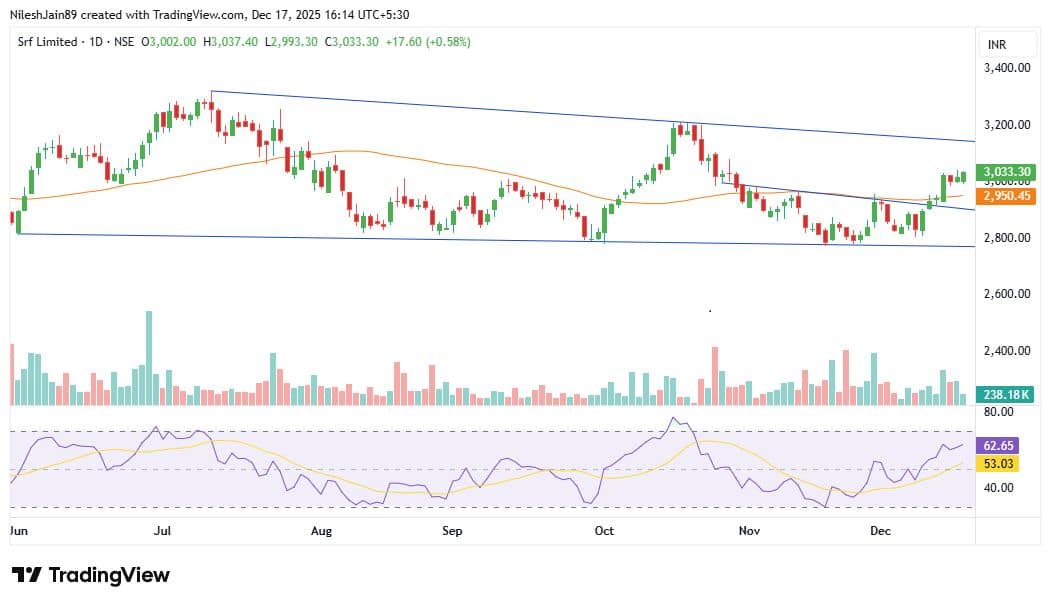
Task: Click the 40.00 RSI axis label
Action: (x=998, y=488)
